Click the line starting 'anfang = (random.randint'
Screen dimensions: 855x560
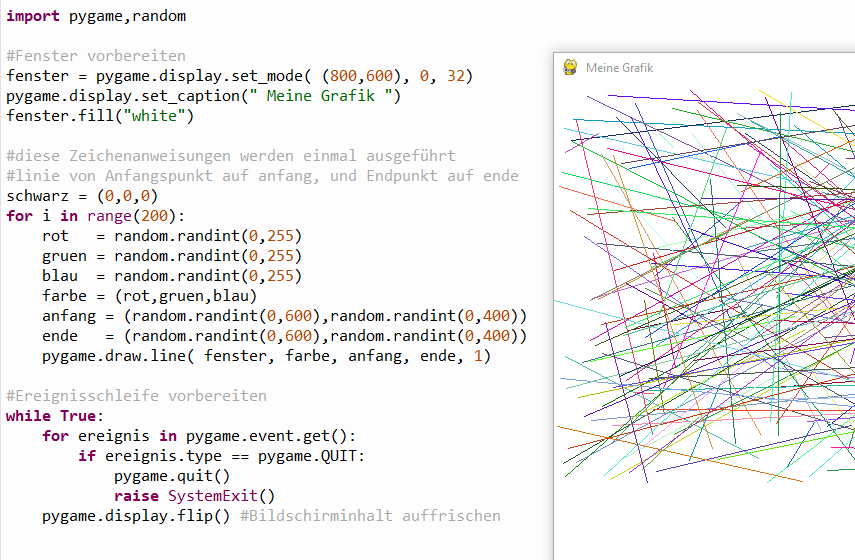[285, 316]
